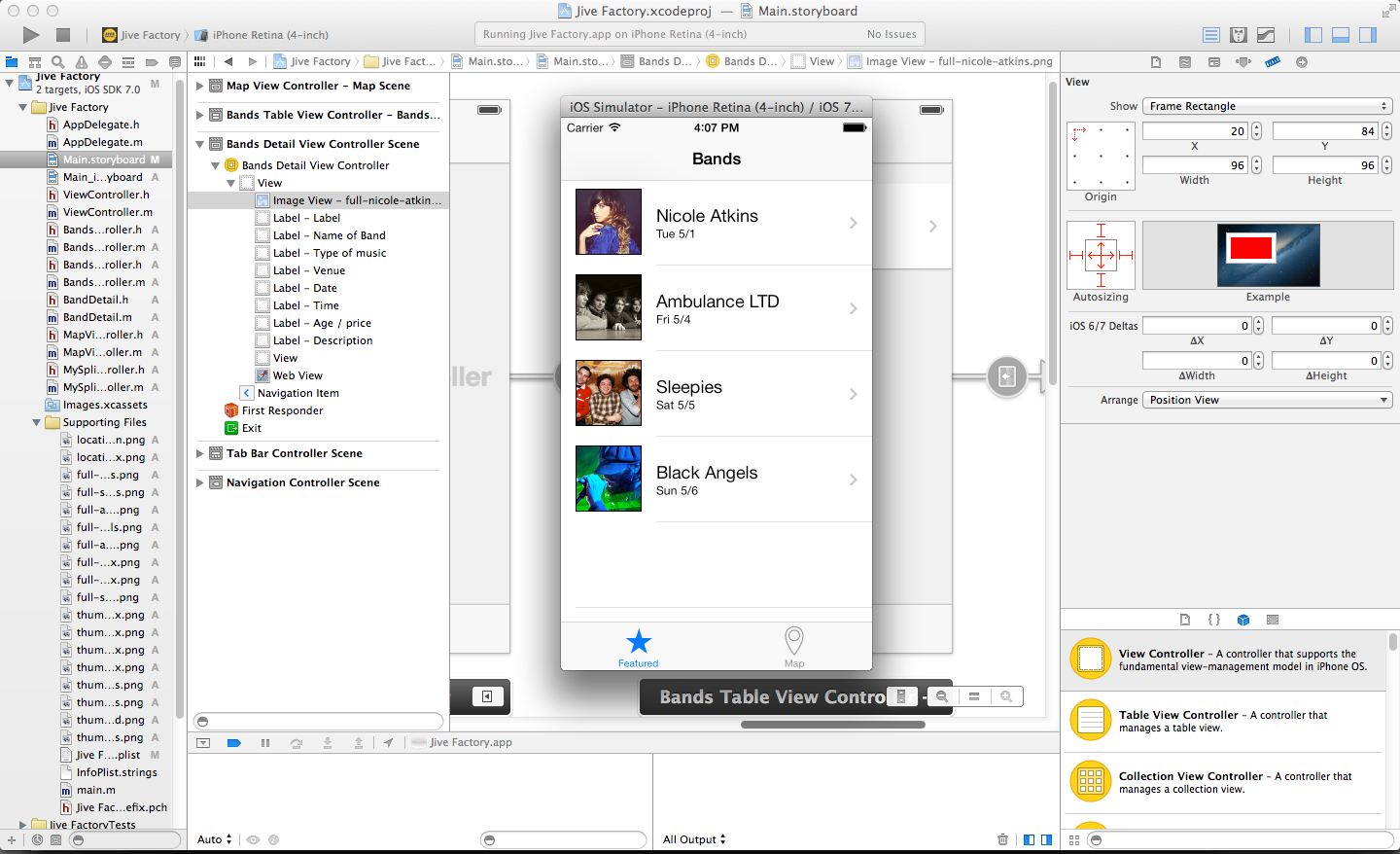The height and width of the screenshot is (854, 1400).
Task: Tap the Nicole Atkins row in simulator
Action: click(x=717, y=223)
